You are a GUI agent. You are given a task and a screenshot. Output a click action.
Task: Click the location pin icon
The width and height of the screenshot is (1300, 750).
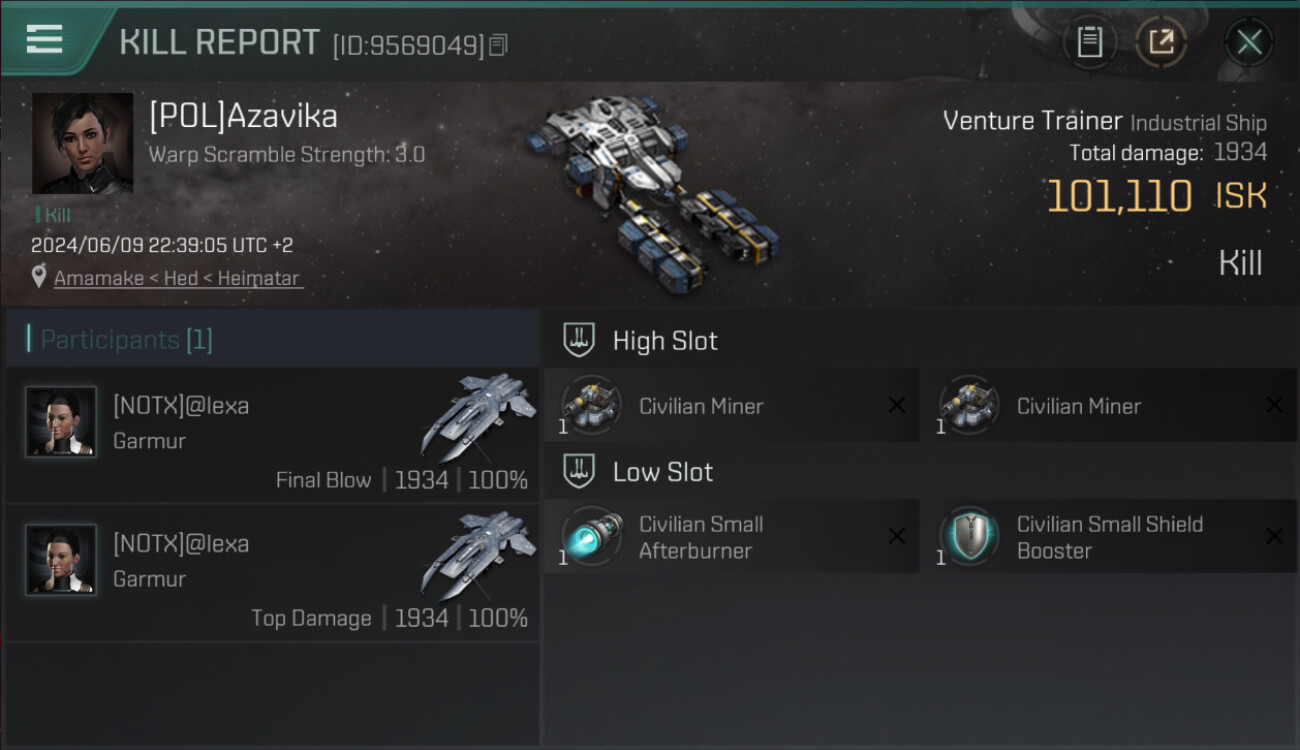pos(39,278)
